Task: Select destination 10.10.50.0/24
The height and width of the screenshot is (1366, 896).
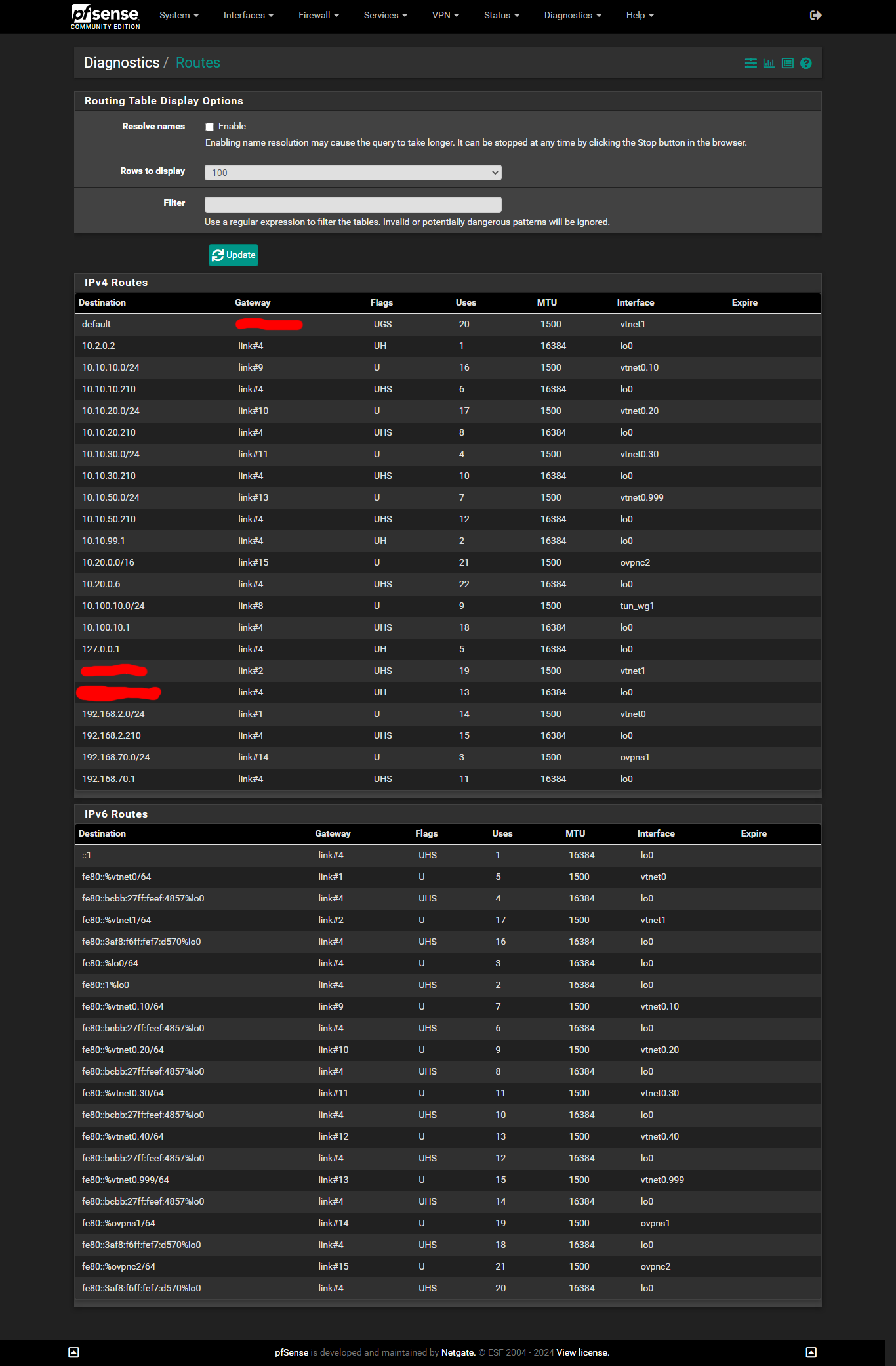Action: tap(111, 497)
